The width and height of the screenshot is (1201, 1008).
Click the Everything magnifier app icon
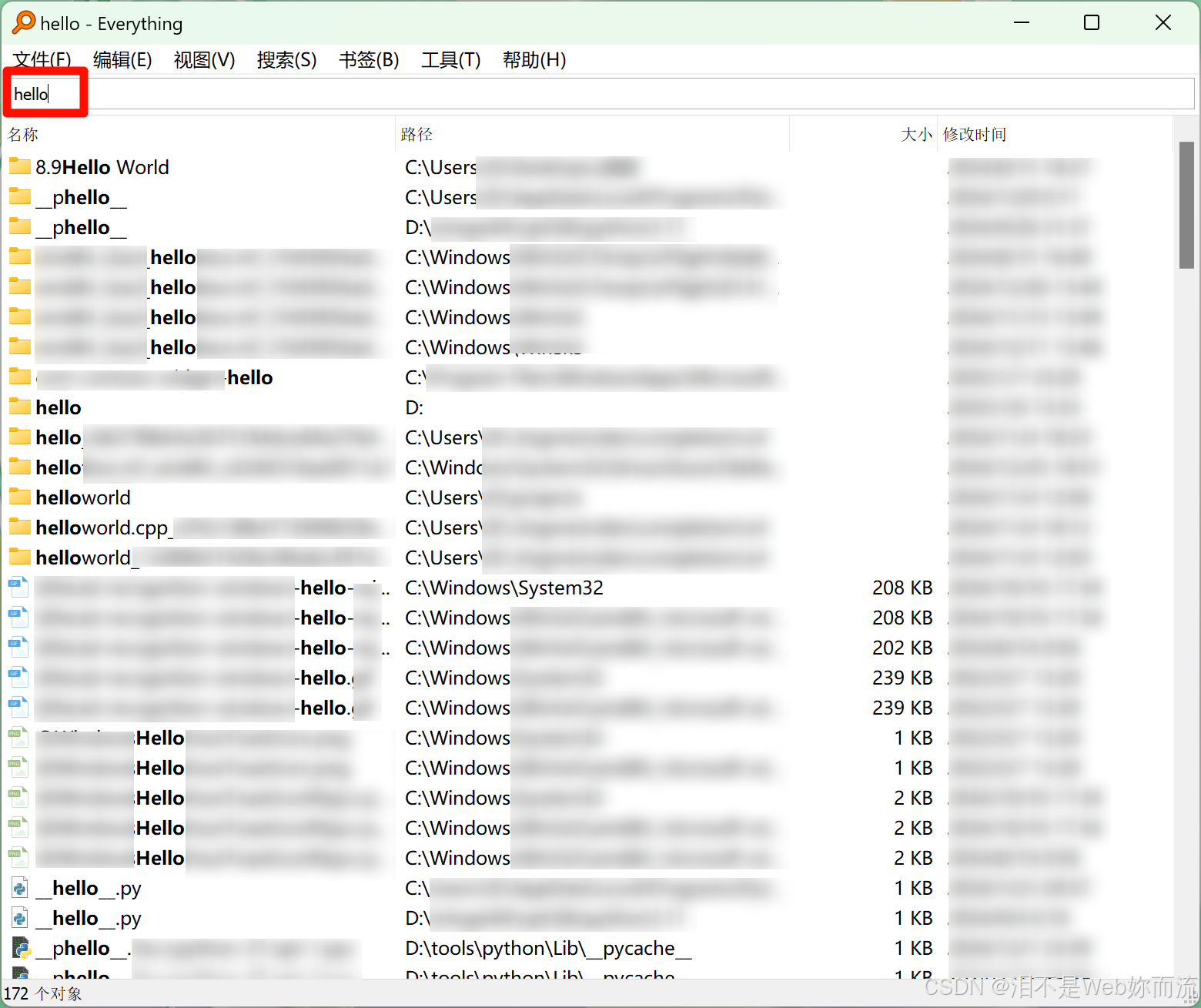click(23, 23)
